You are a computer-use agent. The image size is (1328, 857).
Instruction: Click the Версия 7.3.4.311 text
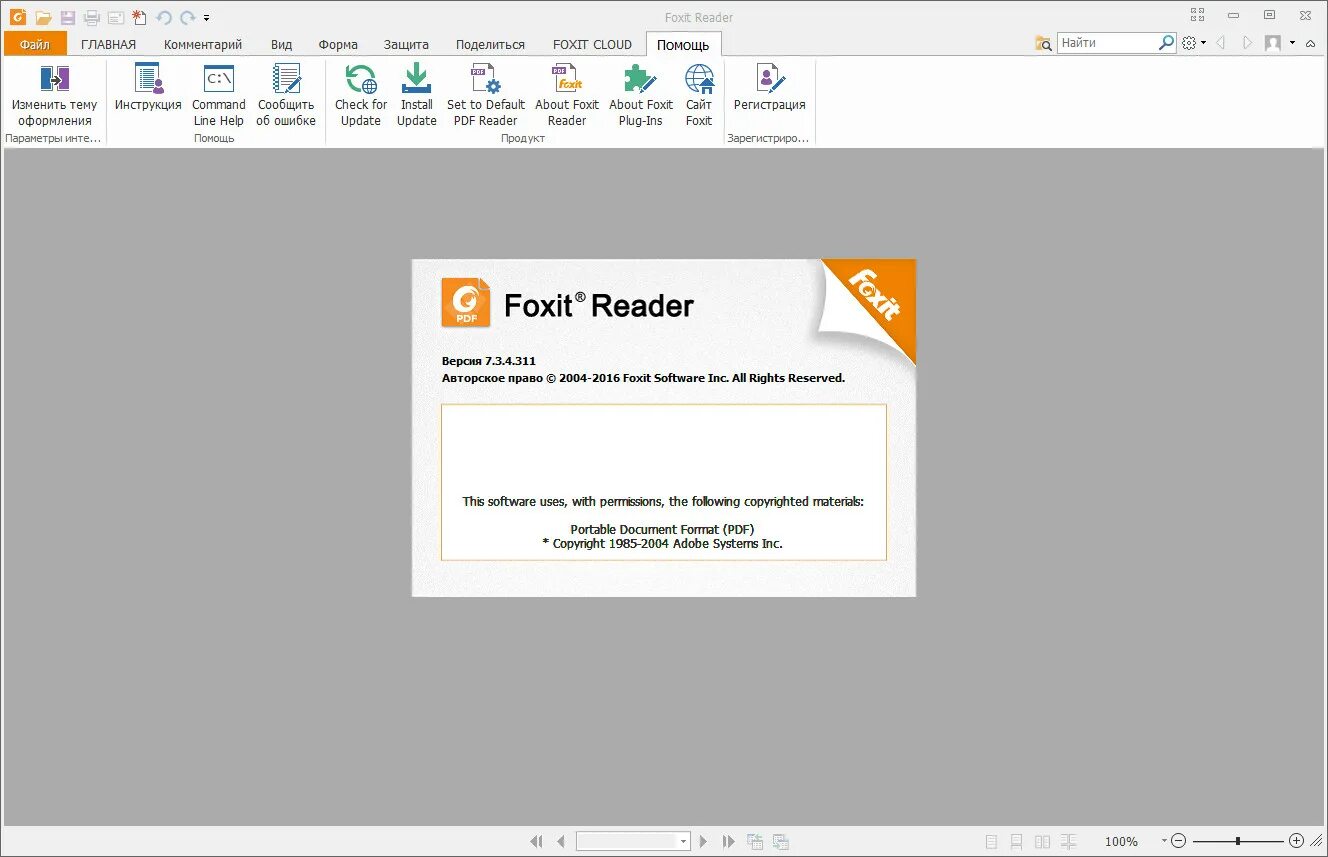(x=489, y=361)
